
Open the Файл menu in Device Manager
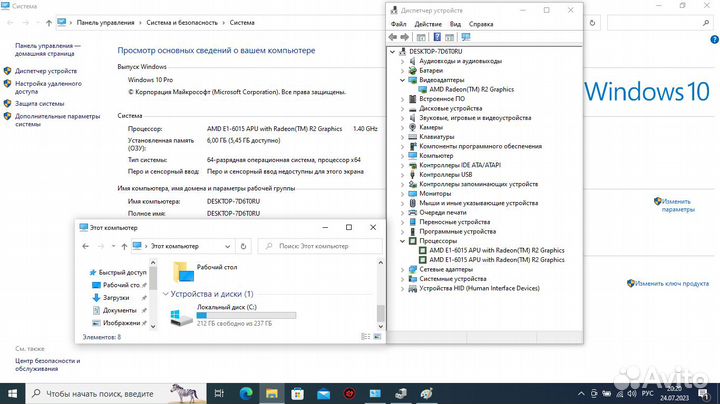tap(399, 24)
